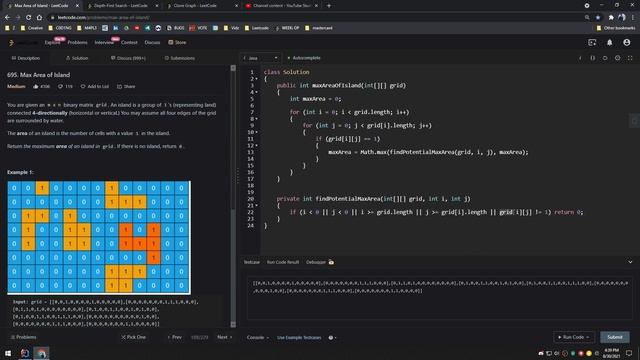
Task: Fold code at line 2
Action: point(256,79)
